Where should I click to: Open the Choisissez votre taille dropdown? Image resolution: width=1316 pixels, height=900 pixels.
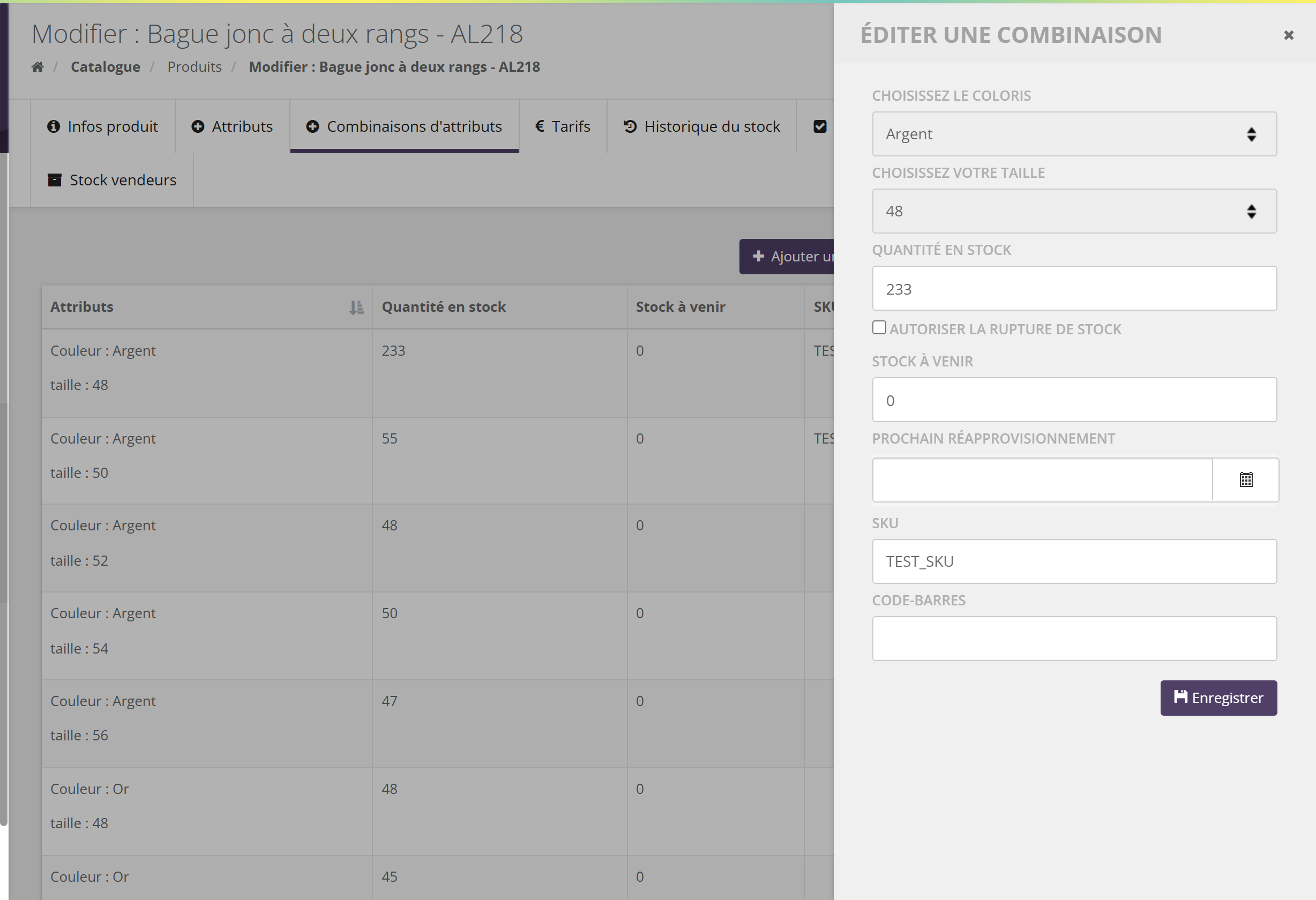[x=1074, y=211]
